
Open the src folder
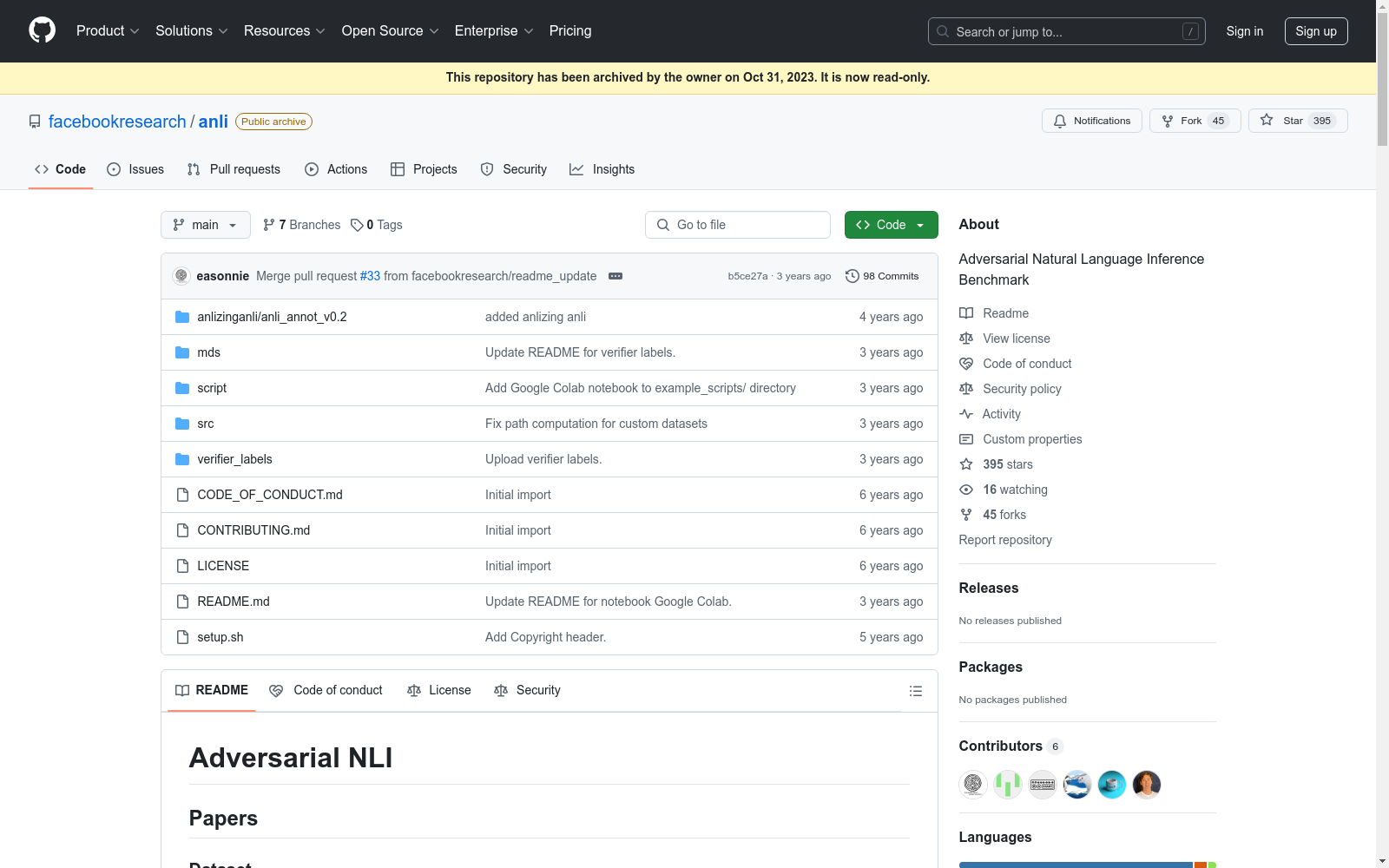click(206, 424)
